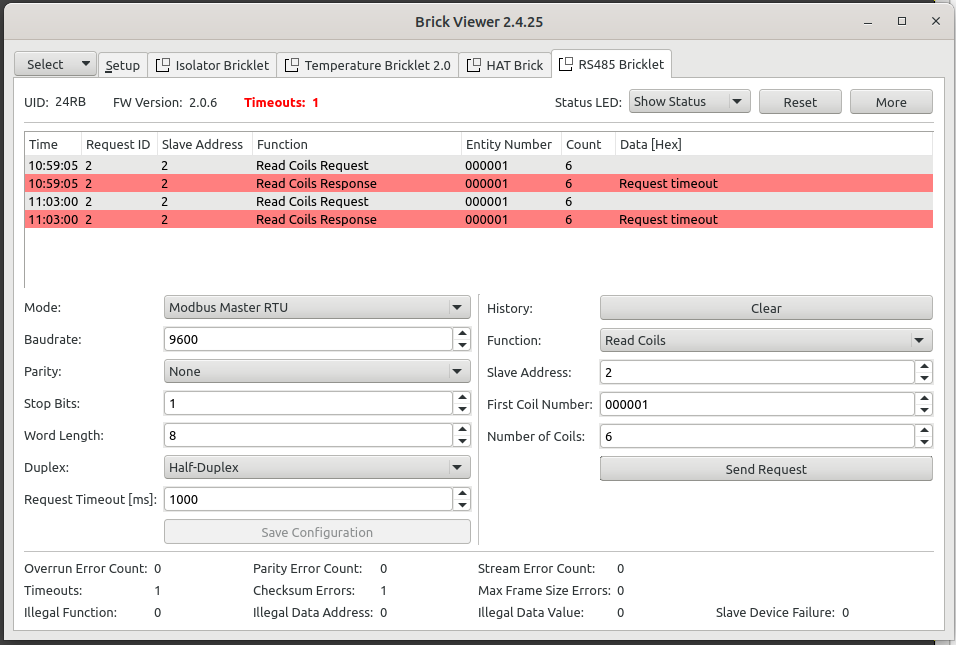Click the Send Request button
The height and width of the screenshot is (645, 956).
(x=766, y=469)
